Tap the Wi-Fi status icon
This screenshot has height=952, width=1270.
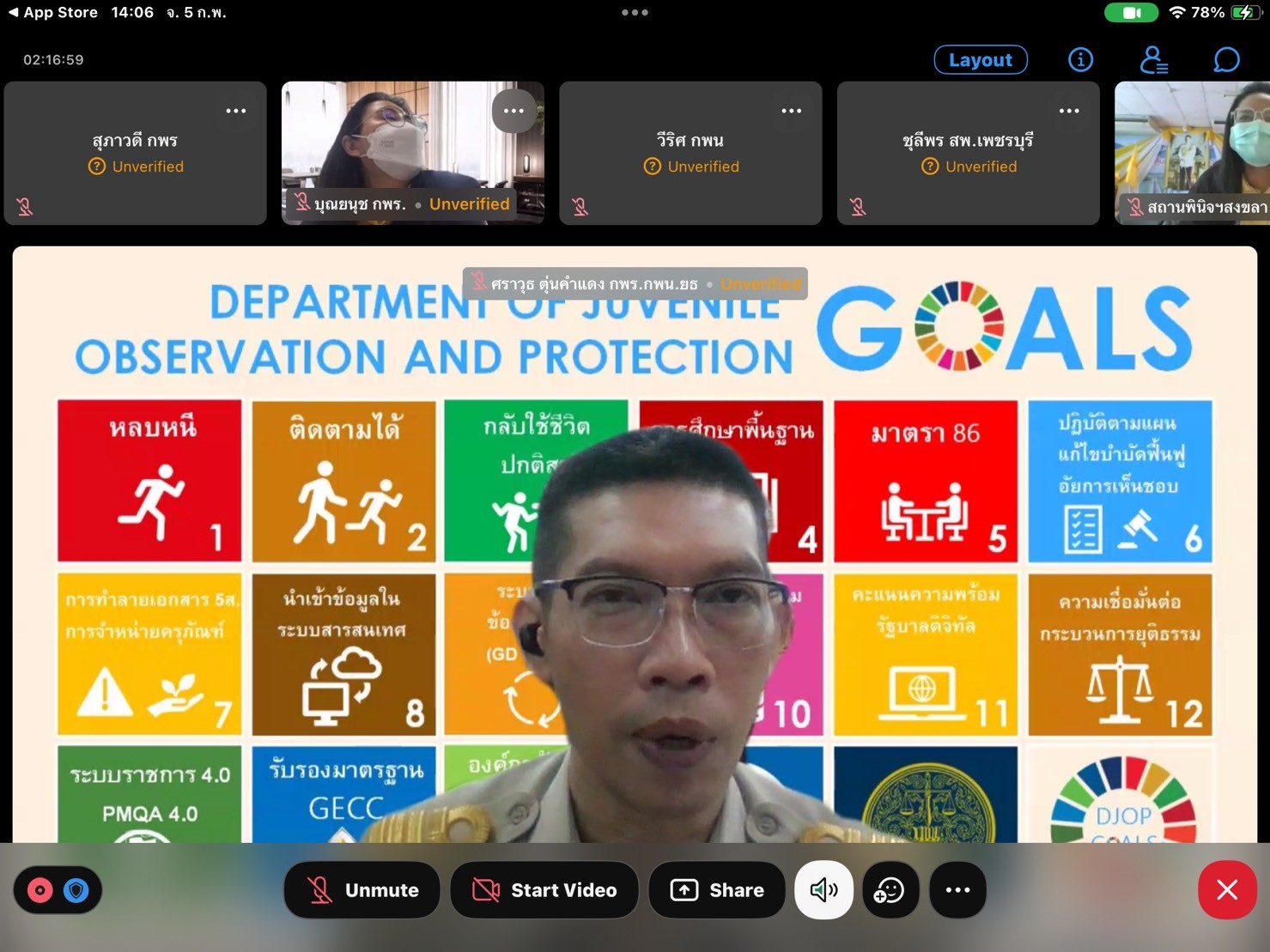pos(1176,13)
